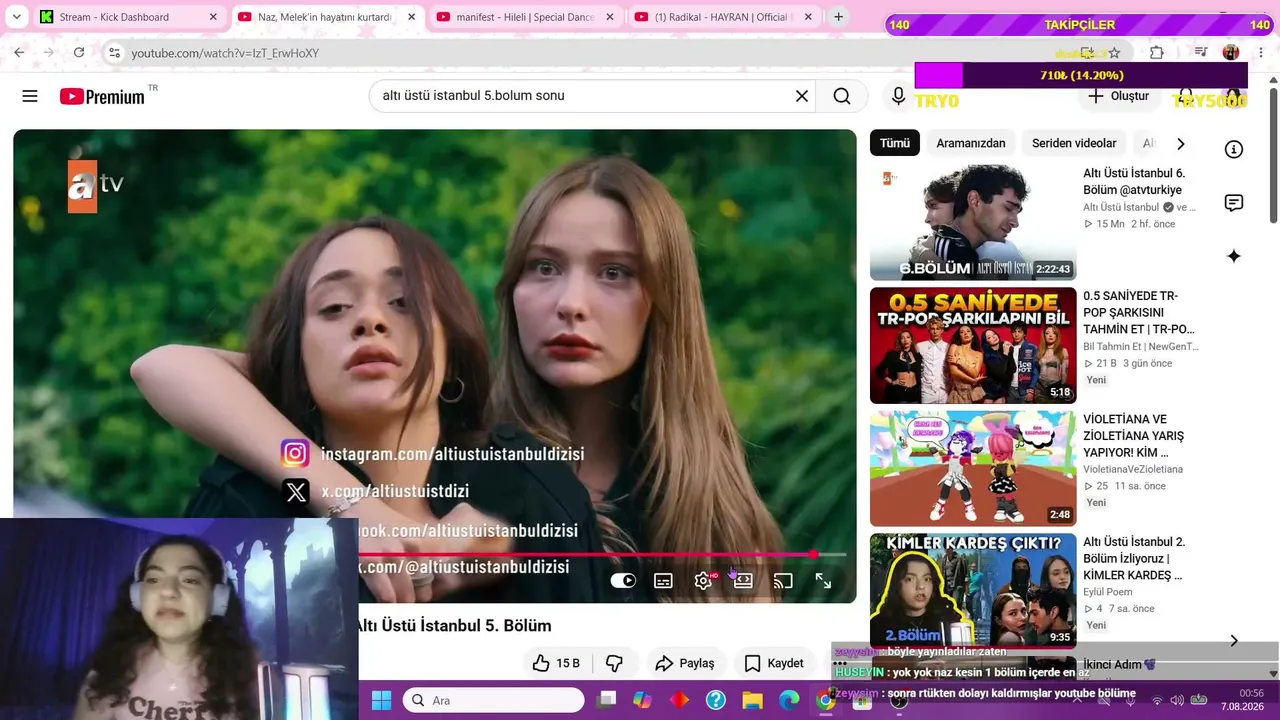Screen dimensions: 1280x720
Task: Open the İkinci Adım video title
Action: click(x=1119, y=664)
